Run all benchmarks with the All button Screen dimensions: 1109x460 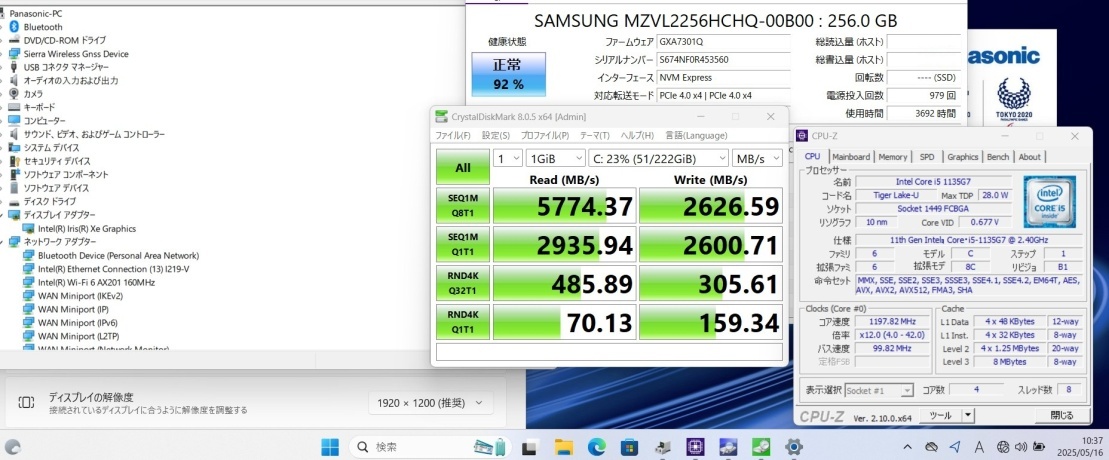click(x=463, y=168)
